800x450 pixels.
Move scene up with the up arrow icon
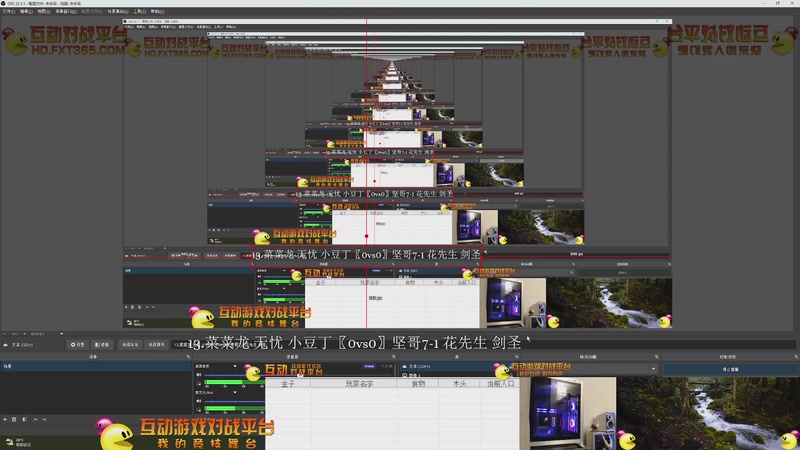click(35, 419)
